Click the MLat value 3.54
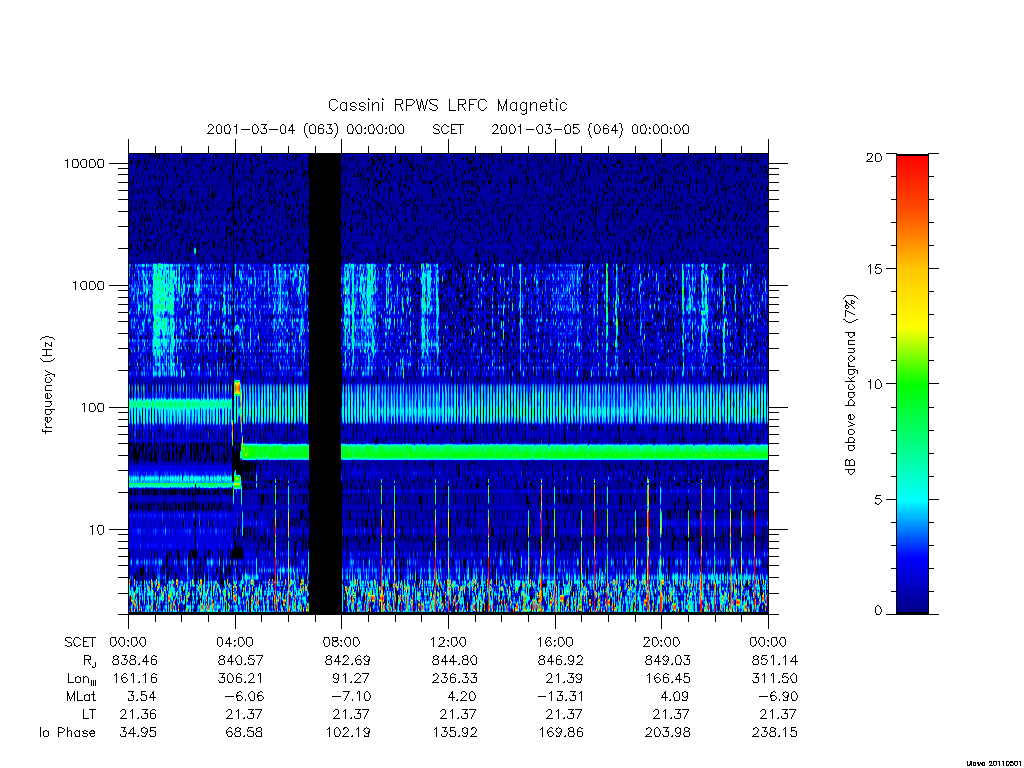This screenshot has height=768, width=1024. (x=142, y=697)
